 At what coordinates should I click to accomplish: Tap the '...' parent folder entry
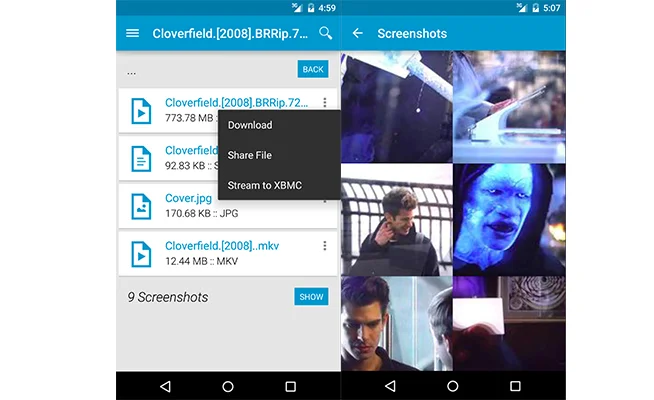point(131,73)
